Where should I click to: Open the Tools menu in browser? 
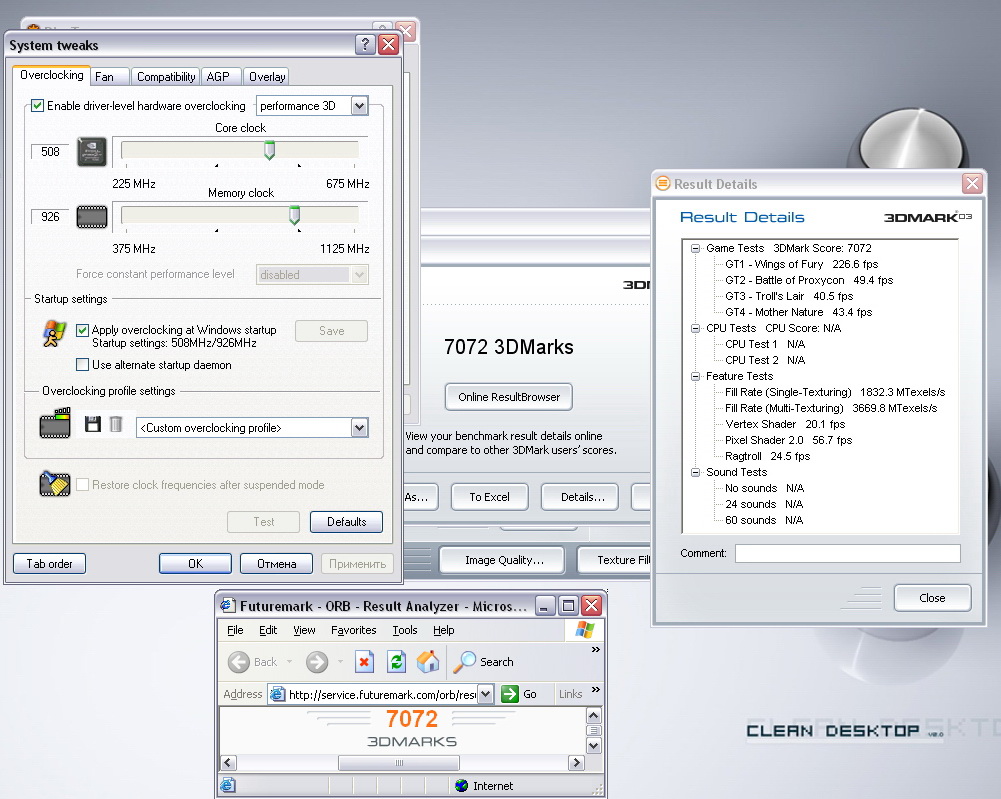[405, 630]
